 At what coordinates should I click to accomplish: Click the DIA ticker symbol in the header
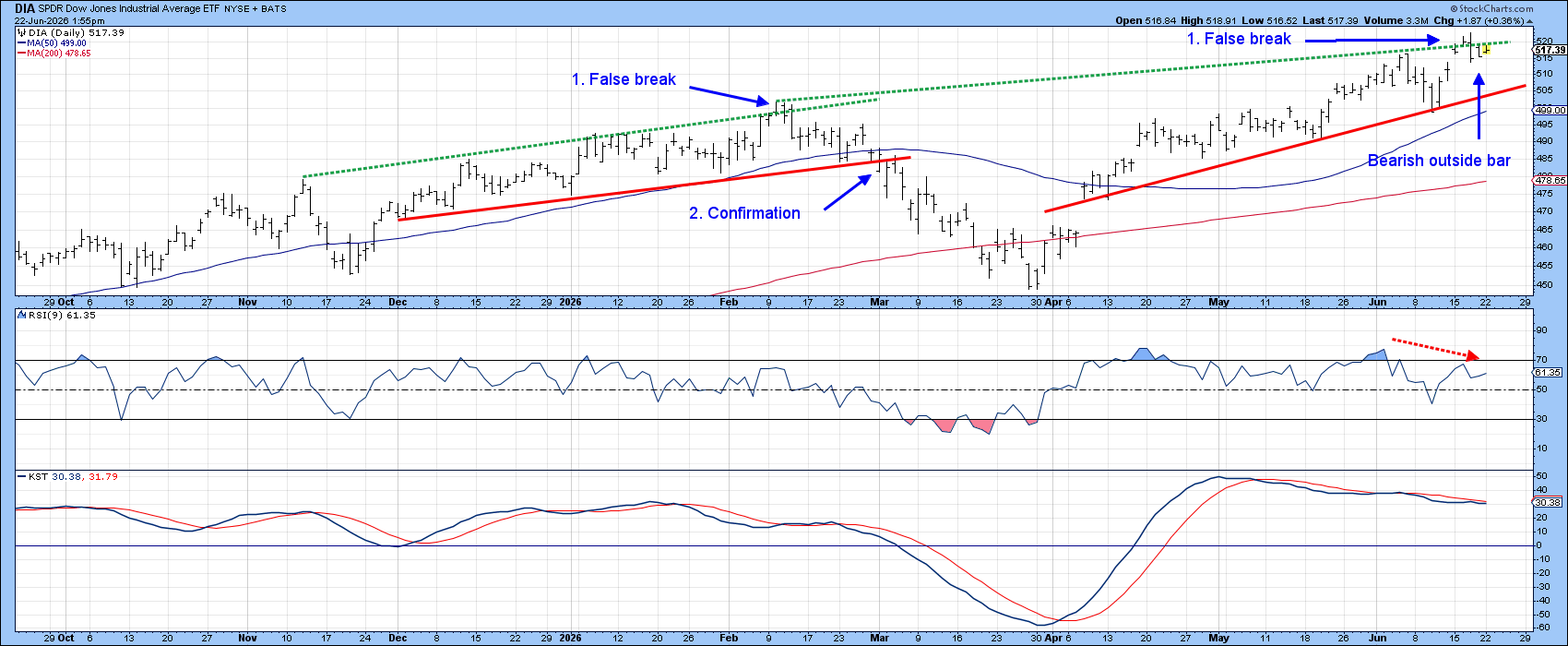click(x=24, y=6)
